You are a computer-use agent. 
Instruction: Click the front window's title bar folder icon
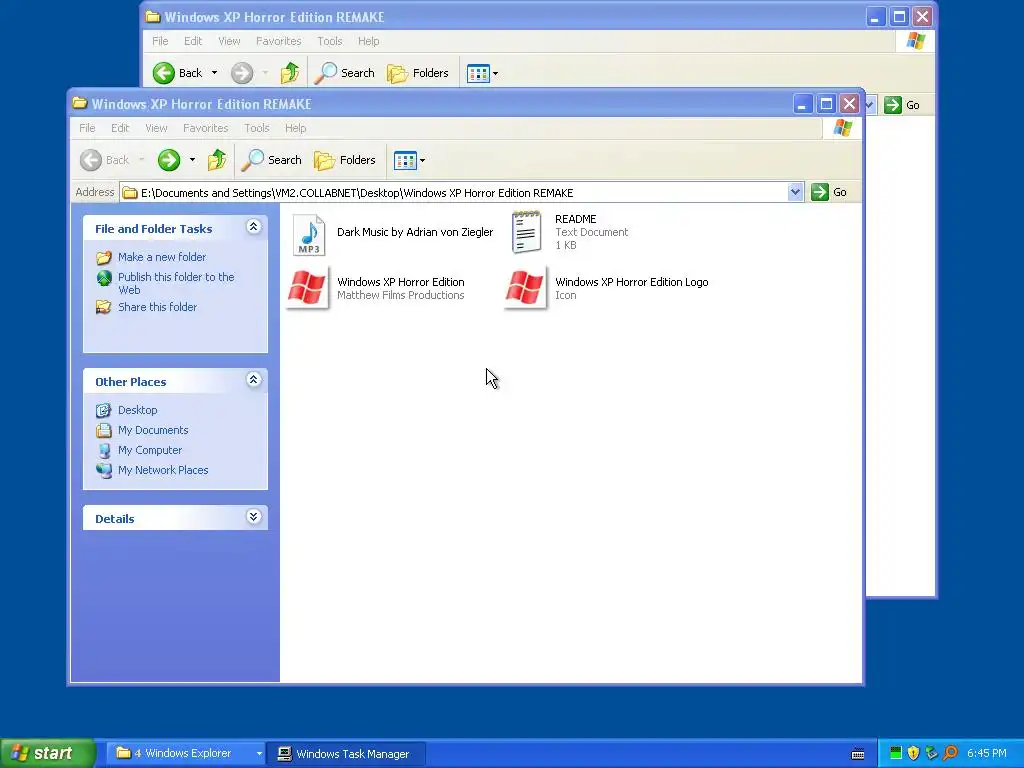[80, 103]
